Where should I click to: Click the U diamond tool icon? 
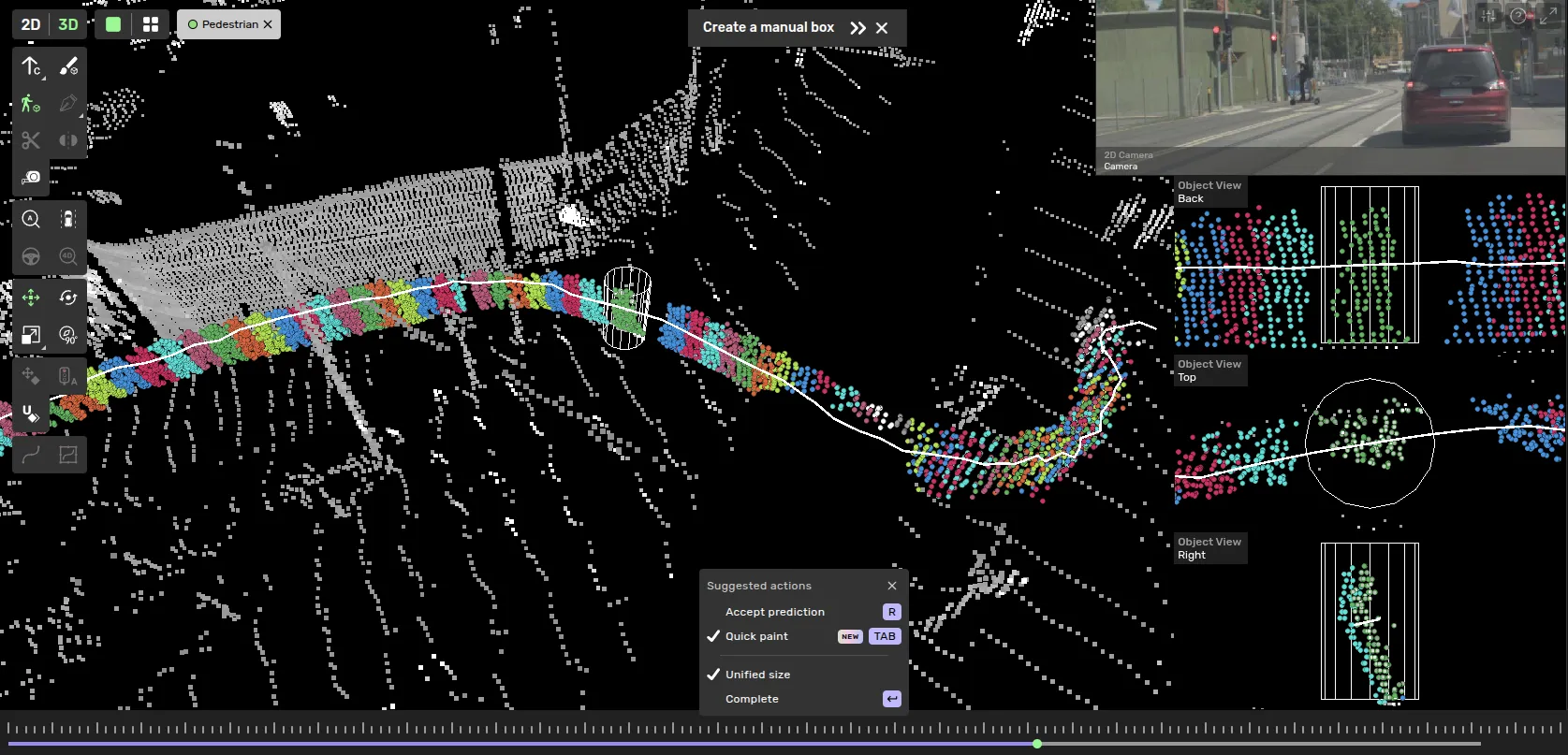pyautogui.click(x=31, y=413)
